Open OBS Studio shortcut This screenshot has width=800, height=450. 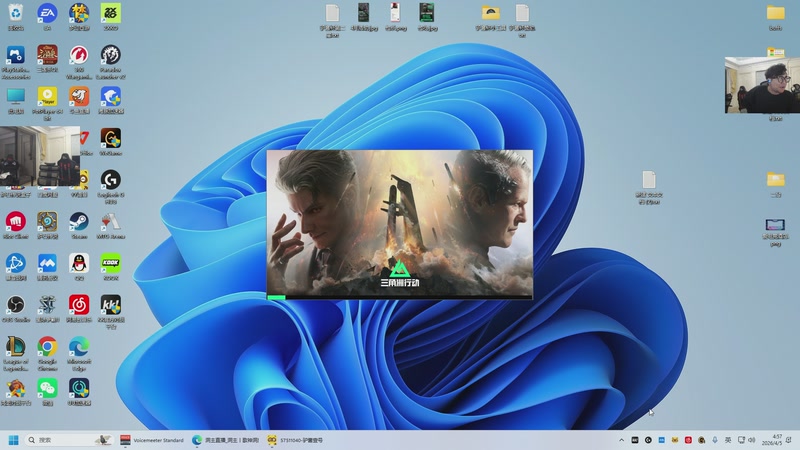pos(16,305)
